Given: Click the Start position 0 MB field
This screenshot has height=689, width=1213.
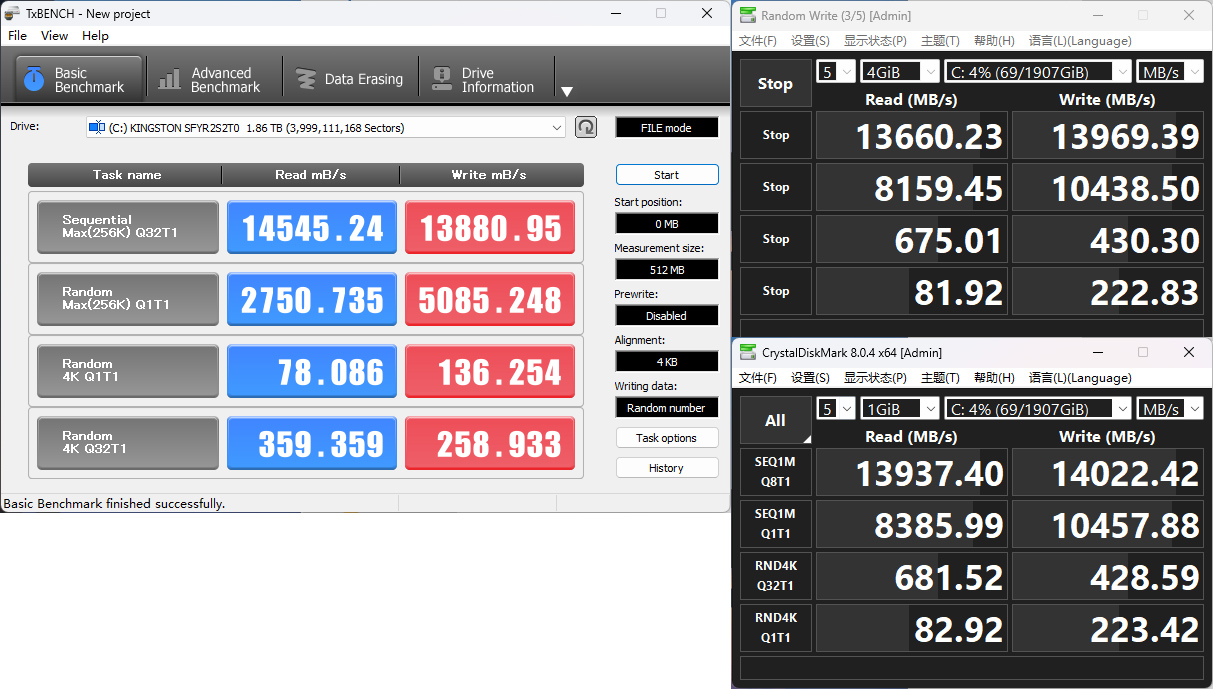Looking at the screenshot, I should coord(666,224).
